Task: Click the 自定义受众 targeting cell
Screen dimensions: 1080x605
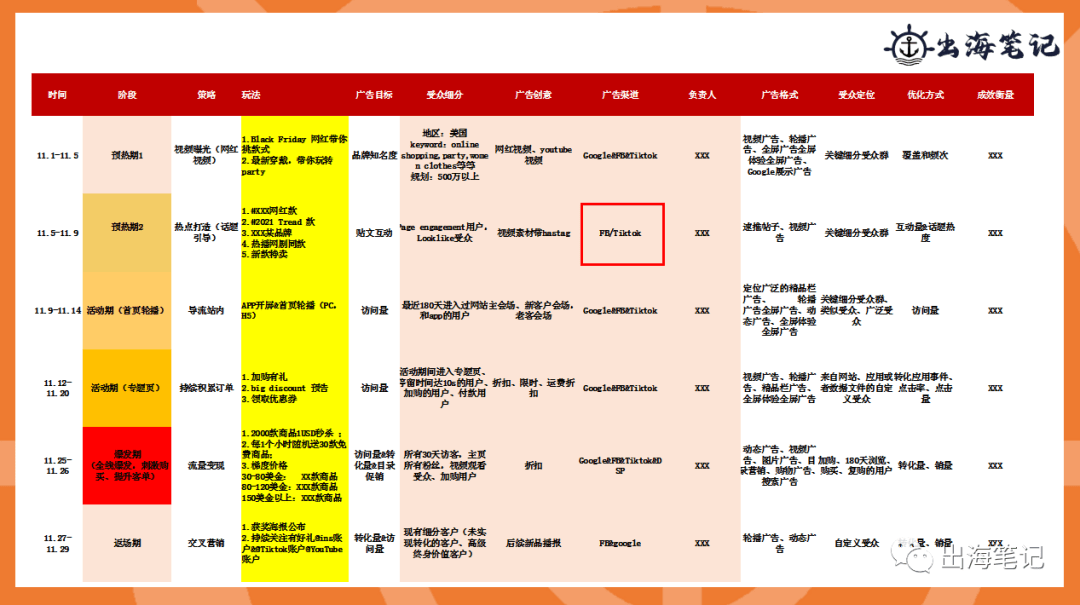Action: pyautogui.click(x=856, y=544)
